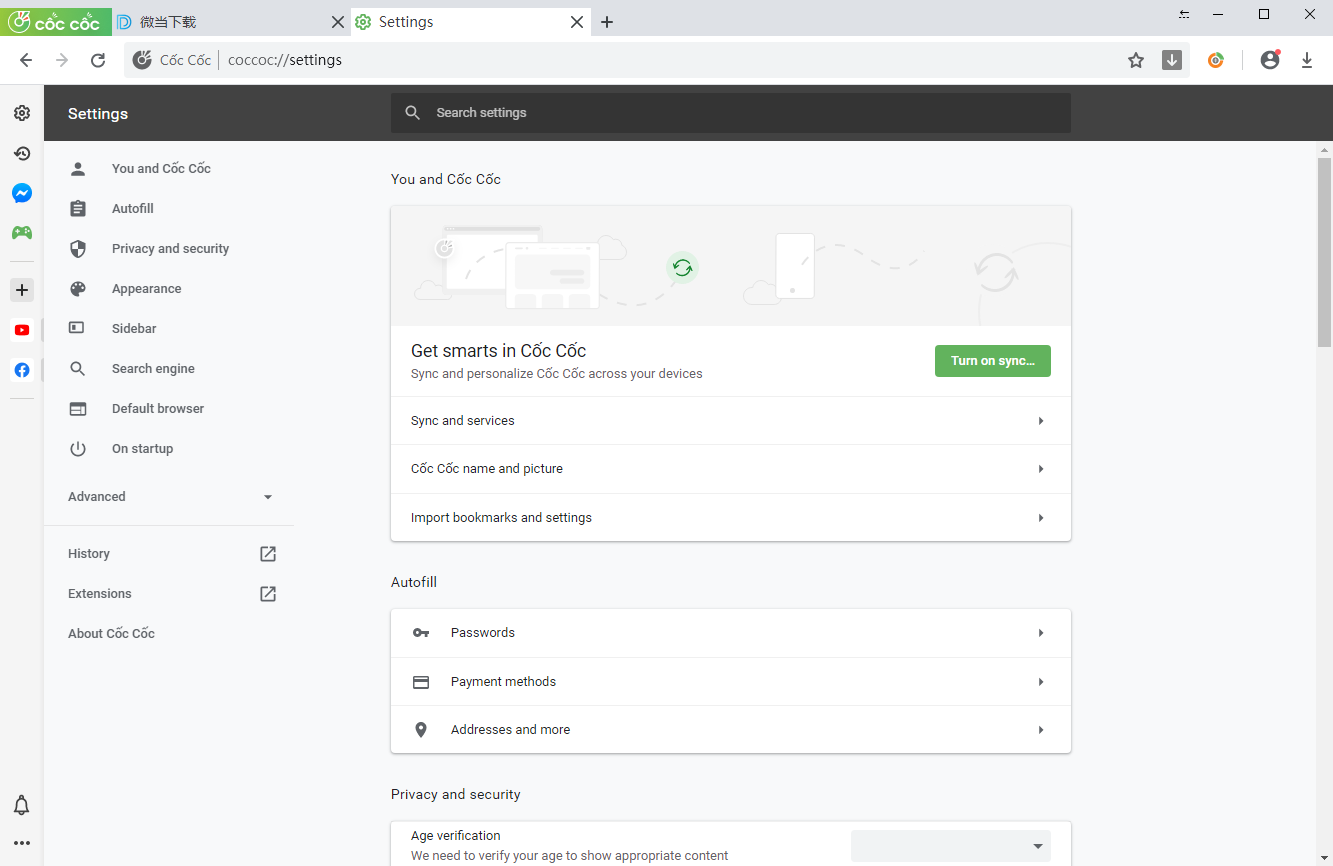Click the Addresses location pin icon
The height and width of the screenshot is (866, 1333).
[x=421, y=730]
